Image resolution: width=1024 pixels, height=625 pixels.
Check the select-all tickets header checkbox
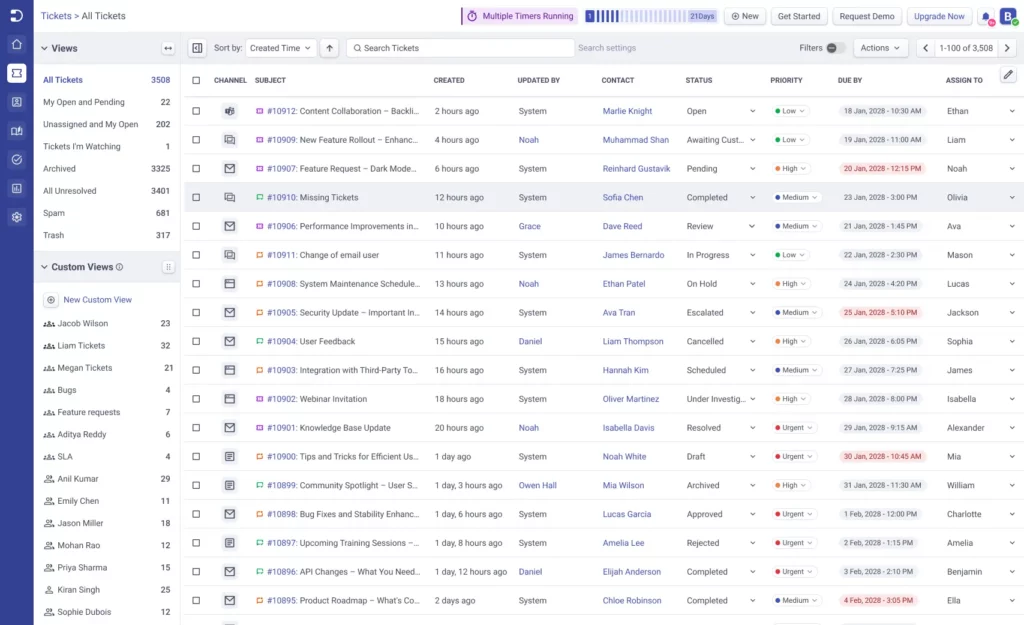(x=196, y=80)
